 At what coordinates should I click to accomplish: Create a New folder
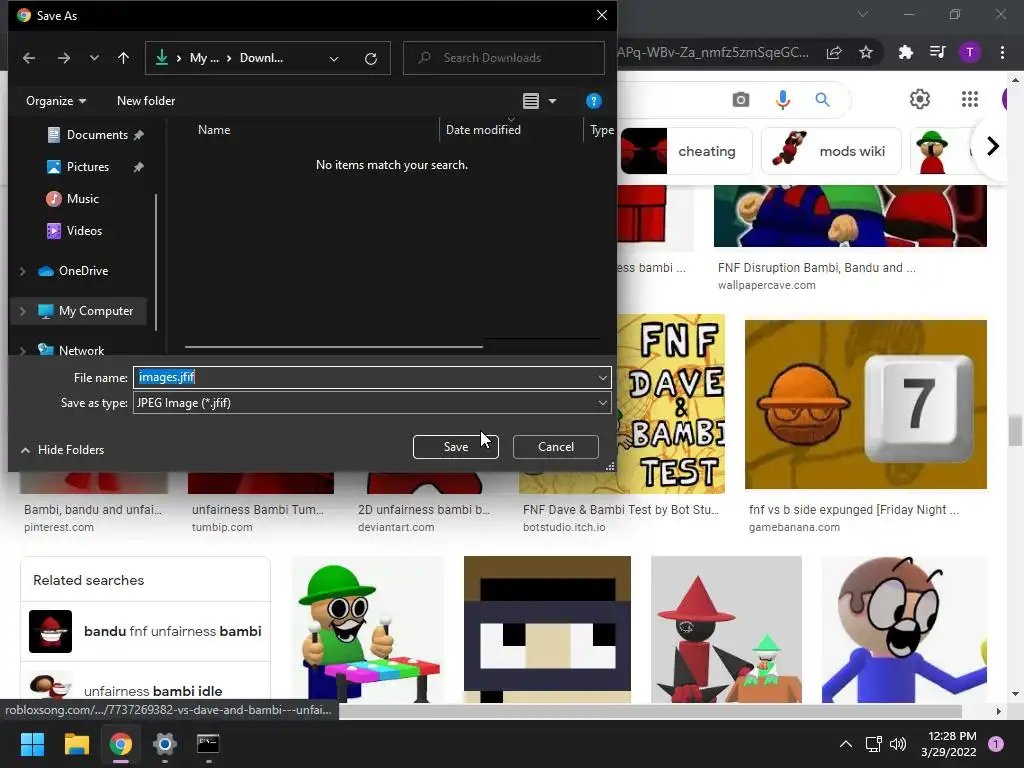pos(146,101)
